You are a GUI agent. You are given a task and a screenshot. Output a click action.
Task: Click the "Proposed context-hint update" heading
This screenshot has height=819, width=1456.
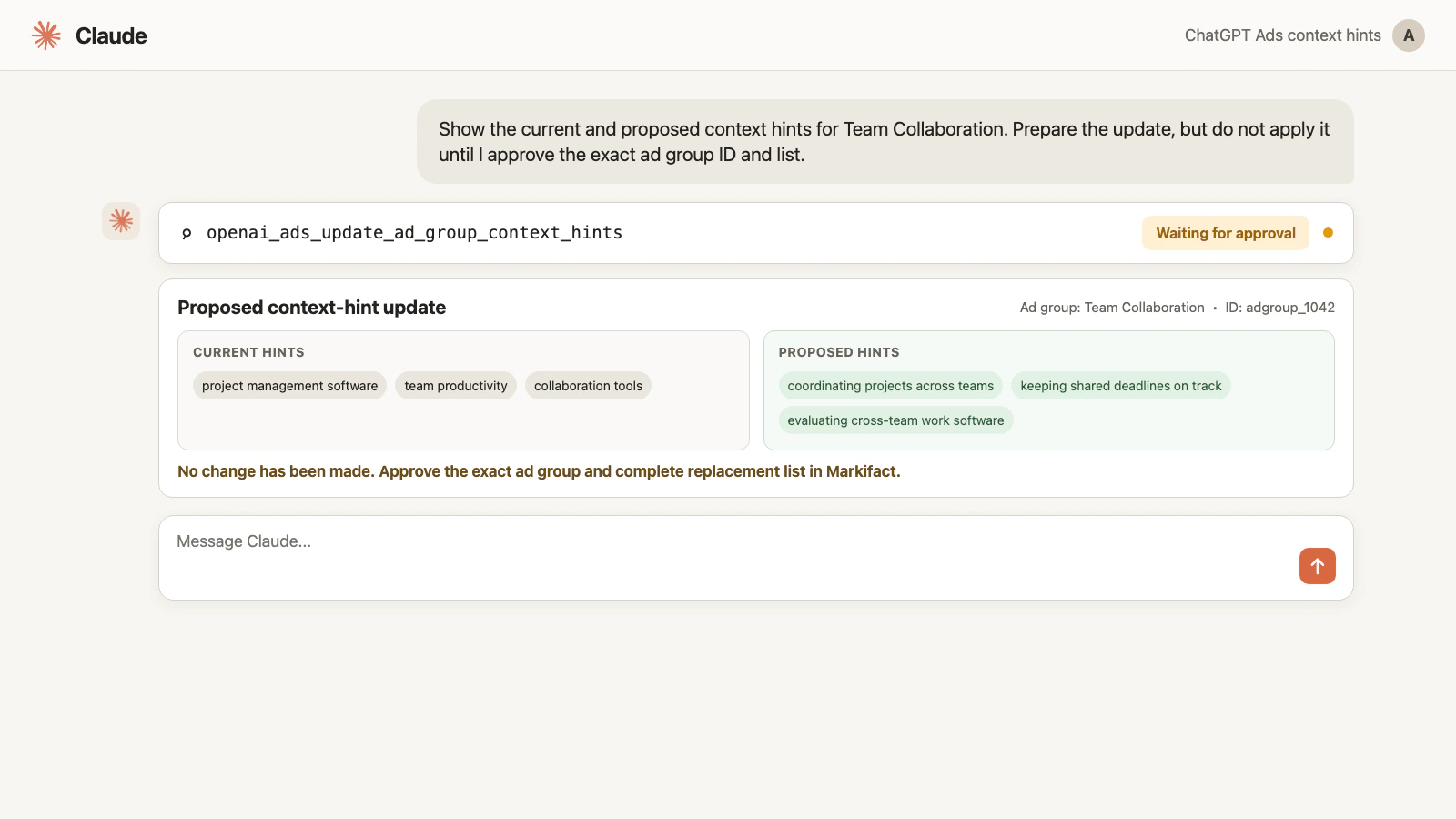[x=312, y=308]
